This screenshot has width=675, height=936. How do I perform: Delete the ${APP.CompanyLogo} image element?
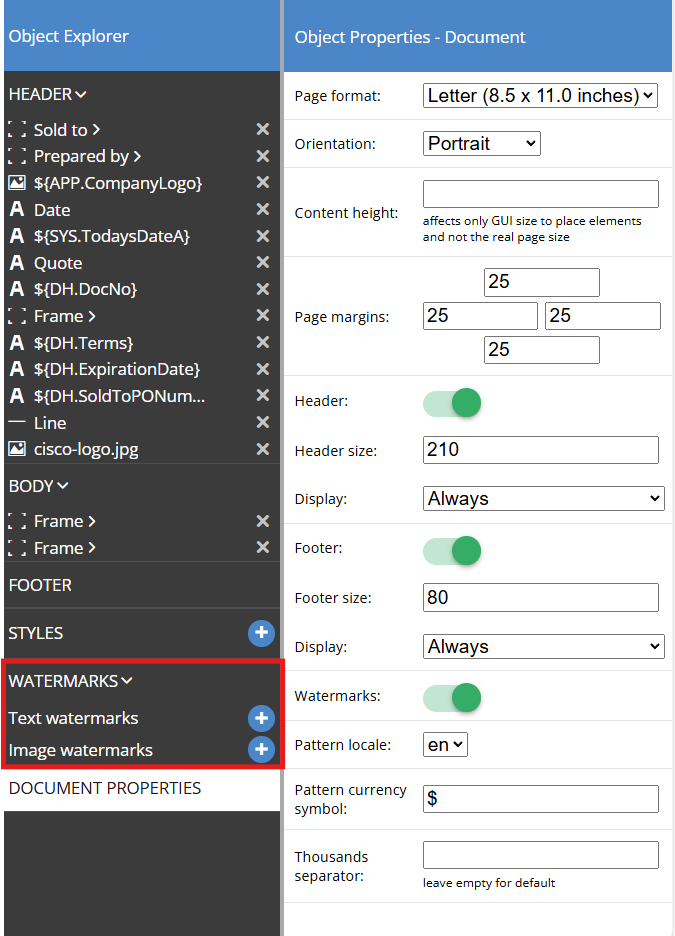point(262,183)
